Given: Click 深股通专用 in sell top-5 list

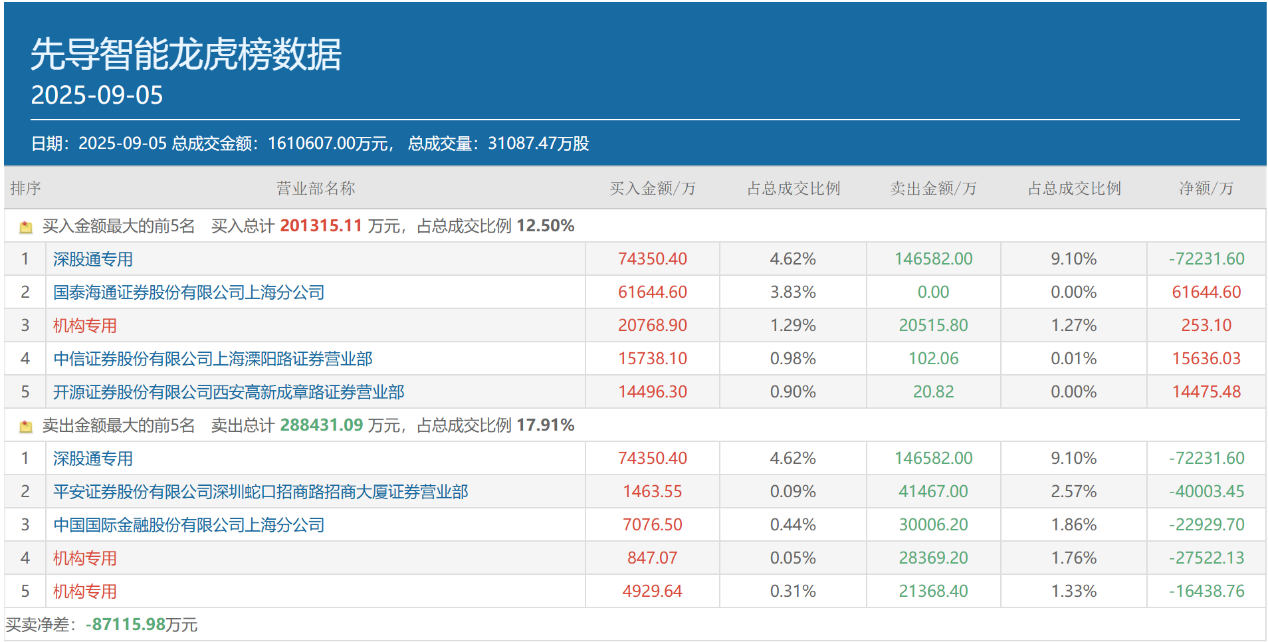Looking at the screenshot, I should (x=93, y=458).
